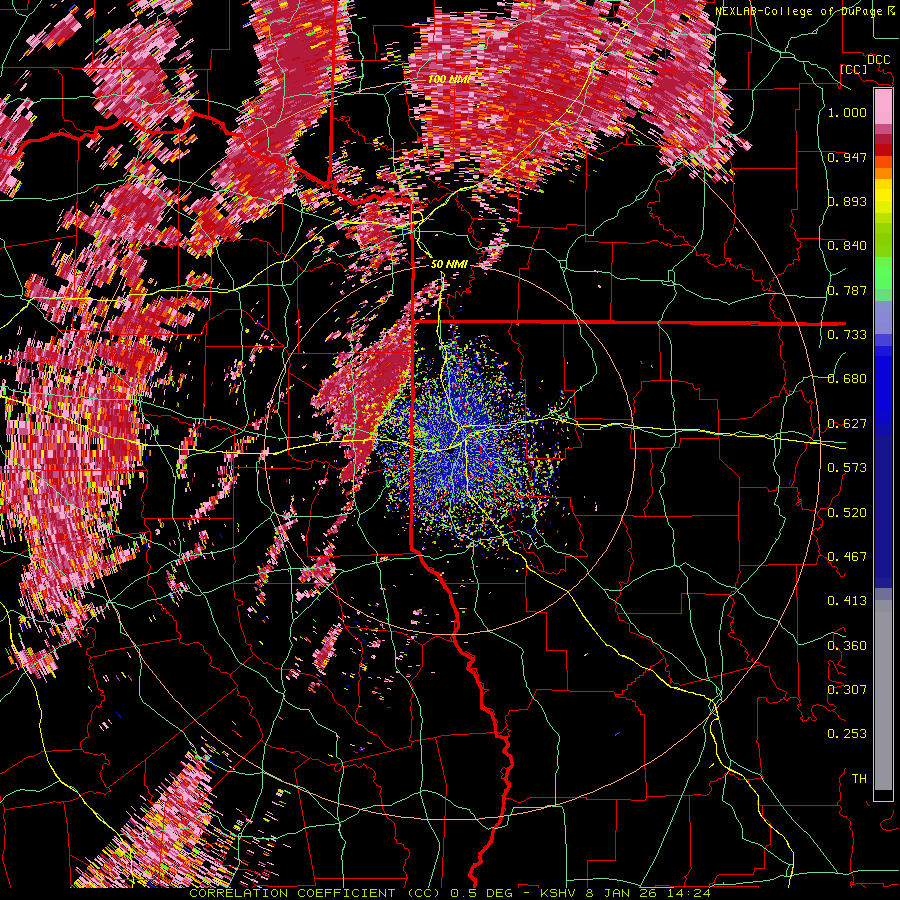Pick the orange segment of the color bar
Screen dimensions: 900x900
[883, 168]
